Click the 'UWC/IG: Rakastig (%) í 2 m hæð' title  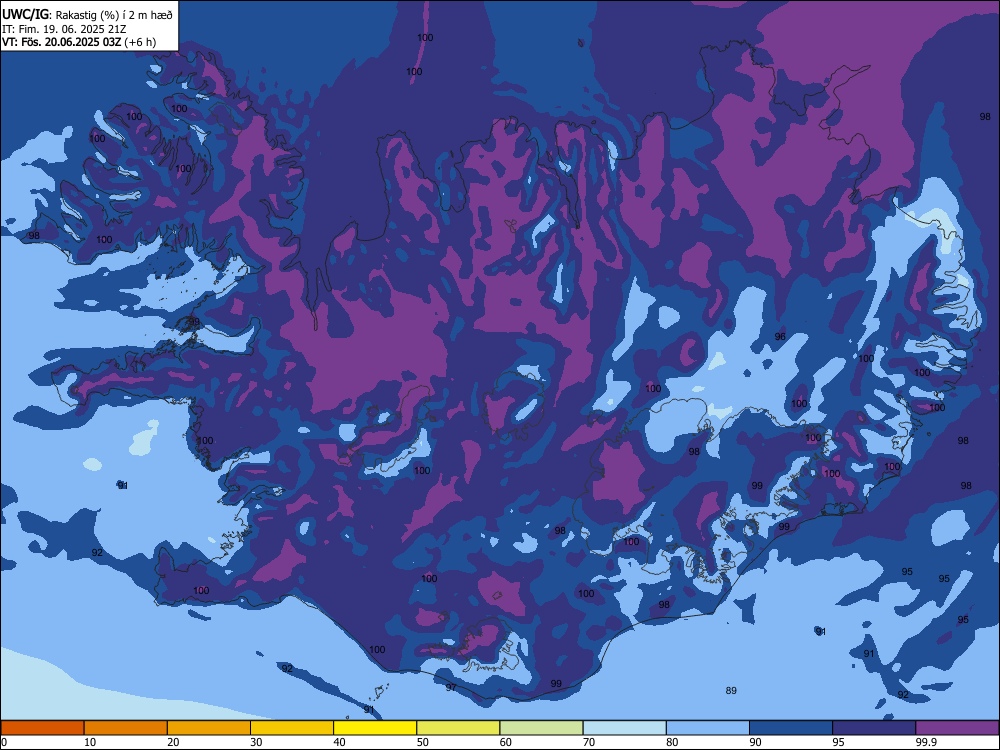pyautogui.click(x=87, y=14)
